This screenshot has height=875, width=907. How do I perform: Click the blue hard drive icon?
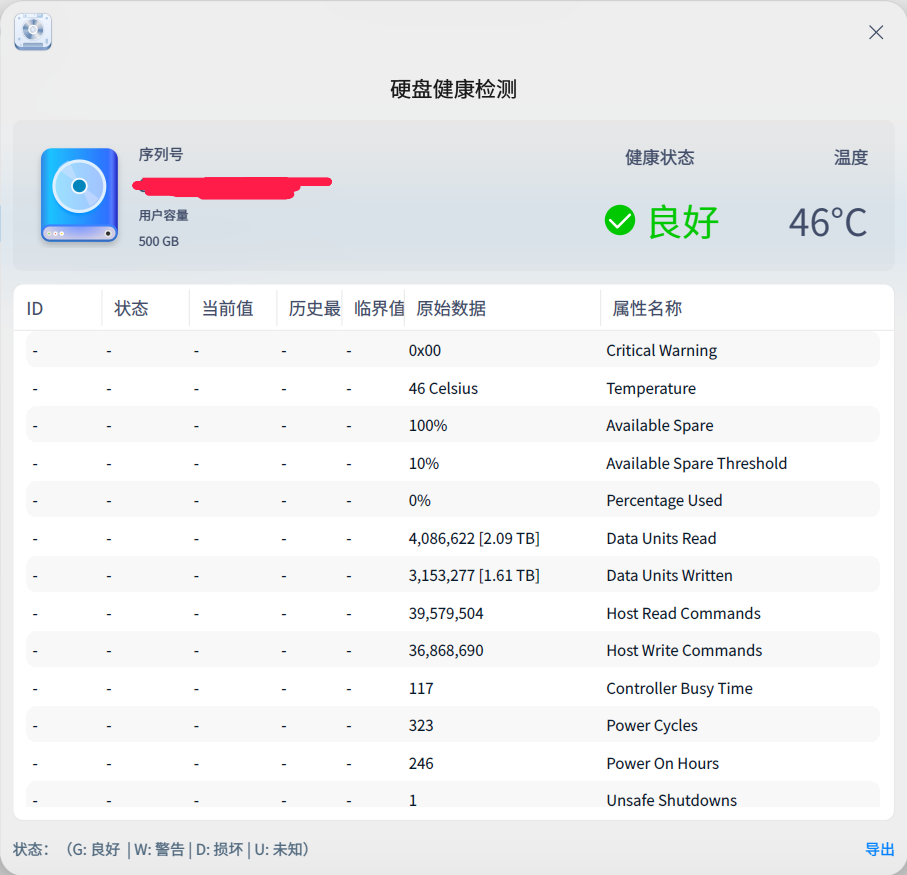coord(79,195)
